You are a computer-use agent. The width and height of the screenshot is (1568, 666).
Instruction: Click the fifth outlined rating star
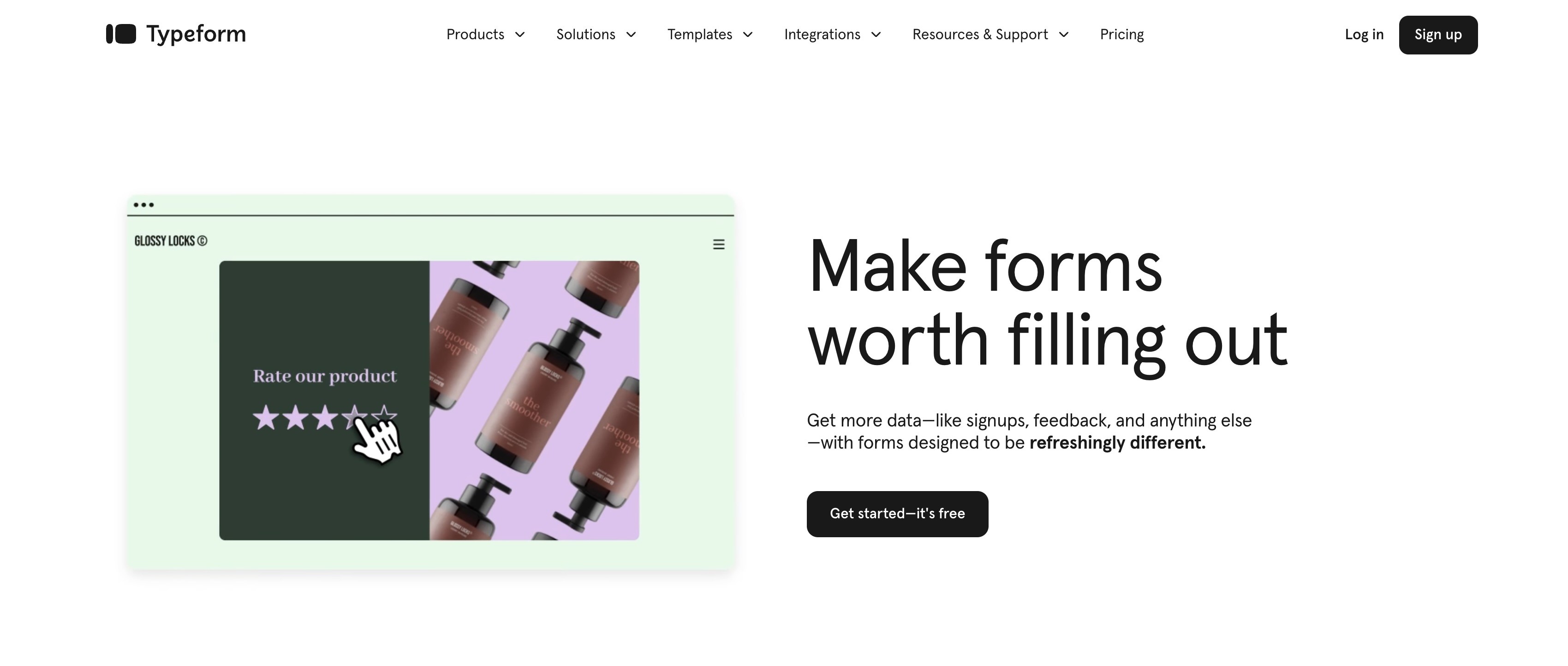(384, 415)
